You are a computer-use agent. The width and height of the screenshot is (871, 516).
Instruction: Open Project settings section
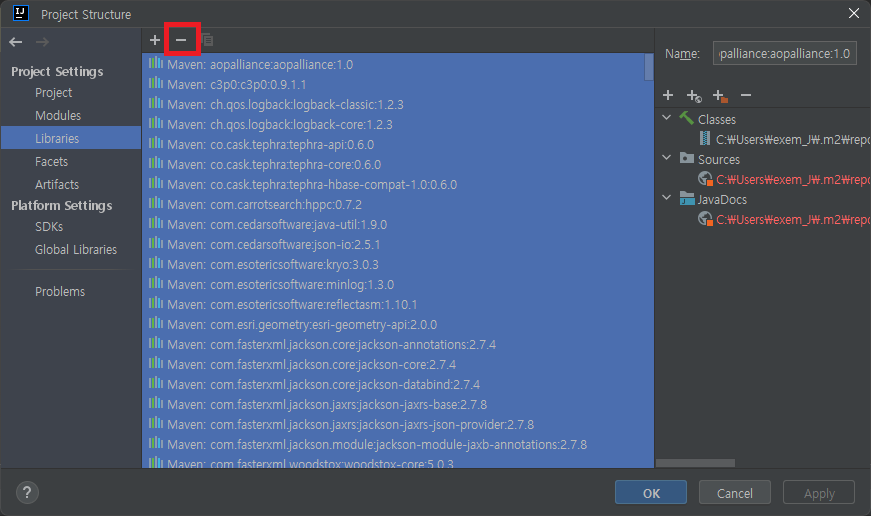[53, 93]
